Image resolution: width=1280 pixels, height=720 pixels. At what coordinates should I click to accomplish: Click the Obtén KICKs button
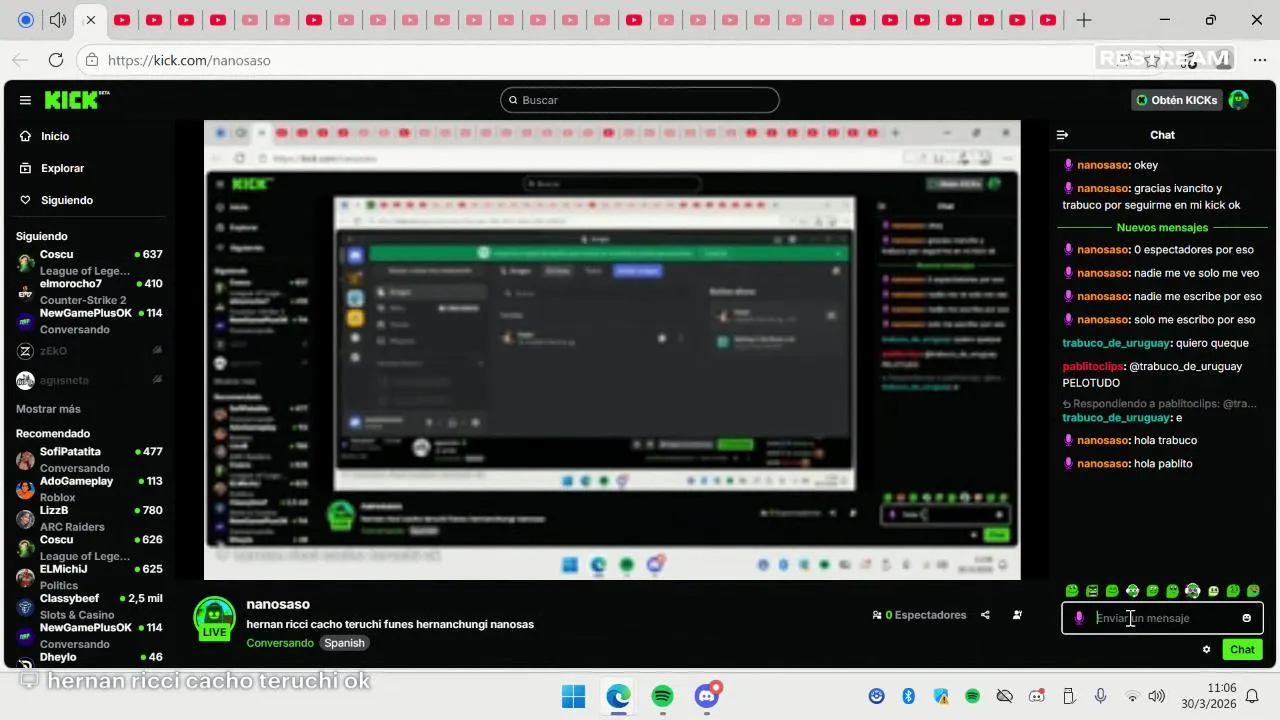point(1176,100)
